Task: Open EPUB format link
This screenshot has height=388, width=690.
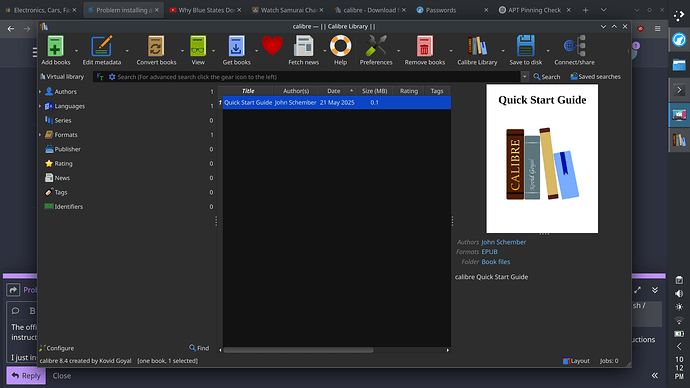Action: click(489, 252)
